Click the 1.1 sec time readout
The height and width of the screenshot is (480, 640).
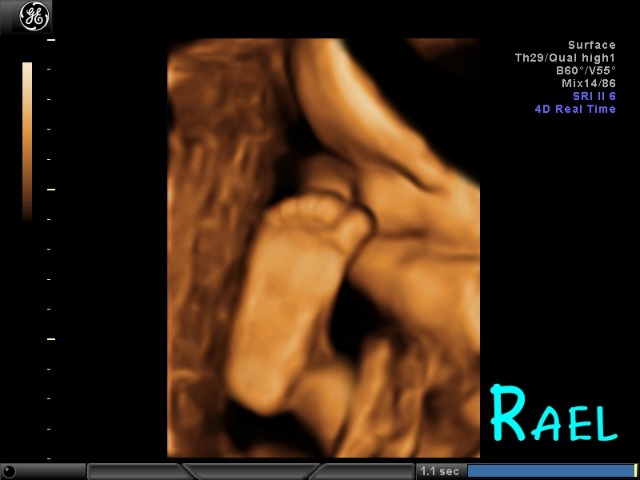click(x=440, y=471)
